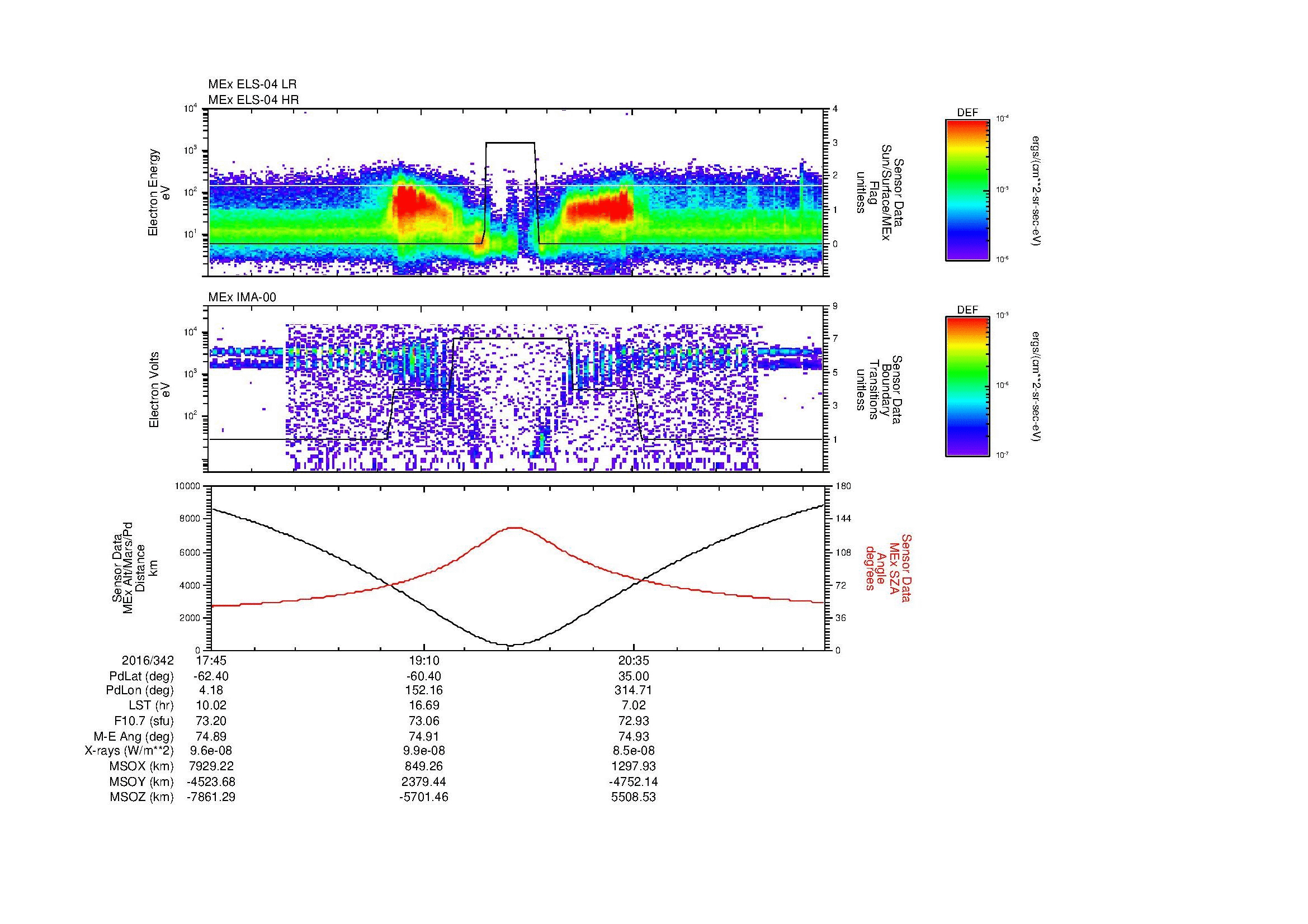Click the PdLat value -62.40
The width and height of the screenshot is (1308, 924).
tap(211, 676)
